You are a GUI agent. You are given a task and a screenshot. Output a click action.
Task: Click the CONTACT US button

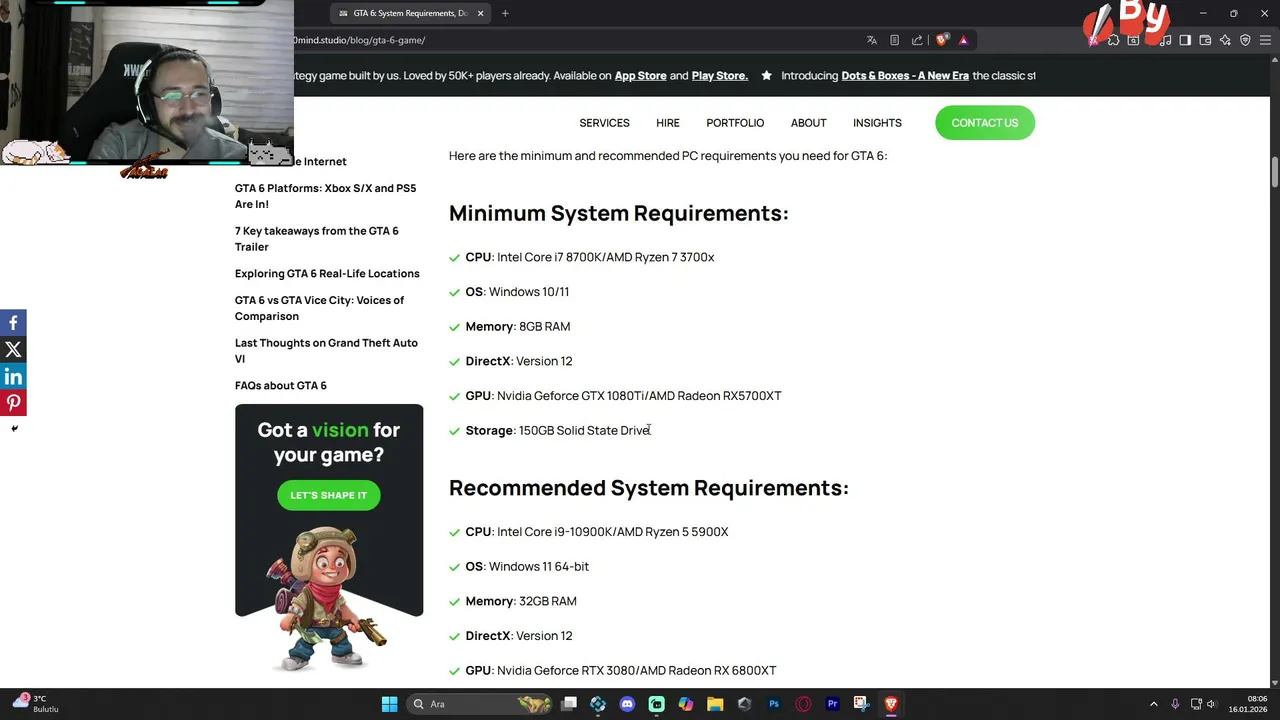pos(984,123)
